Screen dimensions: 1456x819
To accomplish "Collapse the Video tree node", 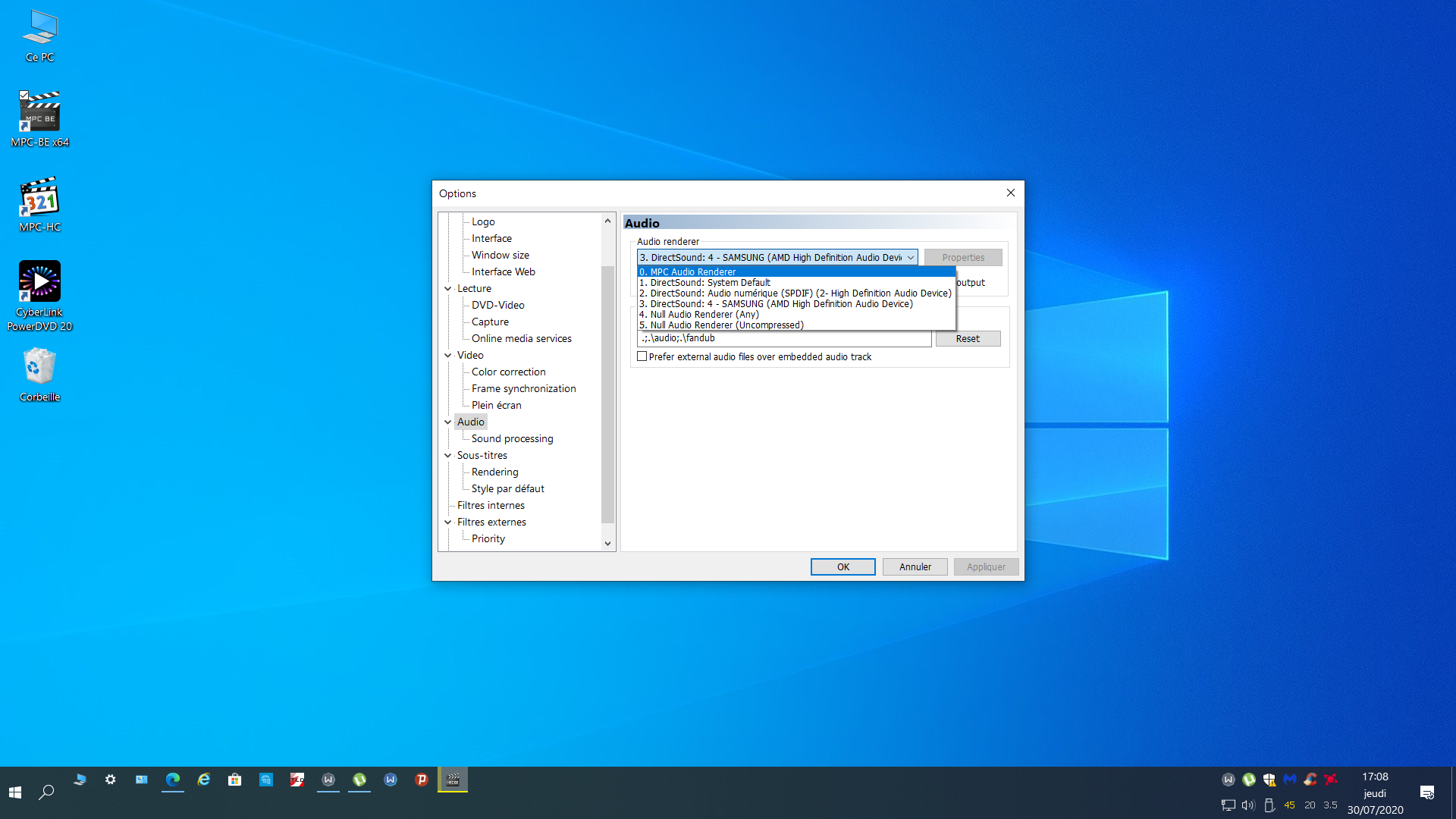I will click(448, 356).
